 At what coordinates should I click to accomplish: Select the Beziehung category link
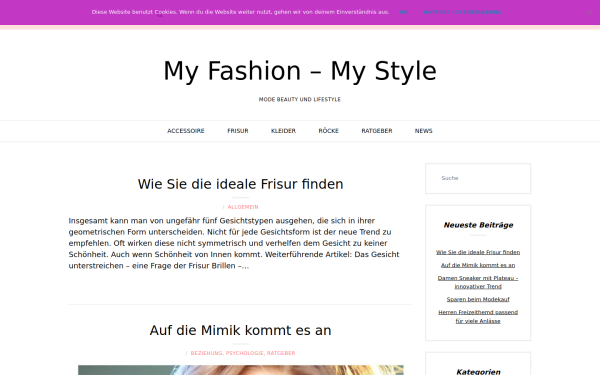[206, 353]
